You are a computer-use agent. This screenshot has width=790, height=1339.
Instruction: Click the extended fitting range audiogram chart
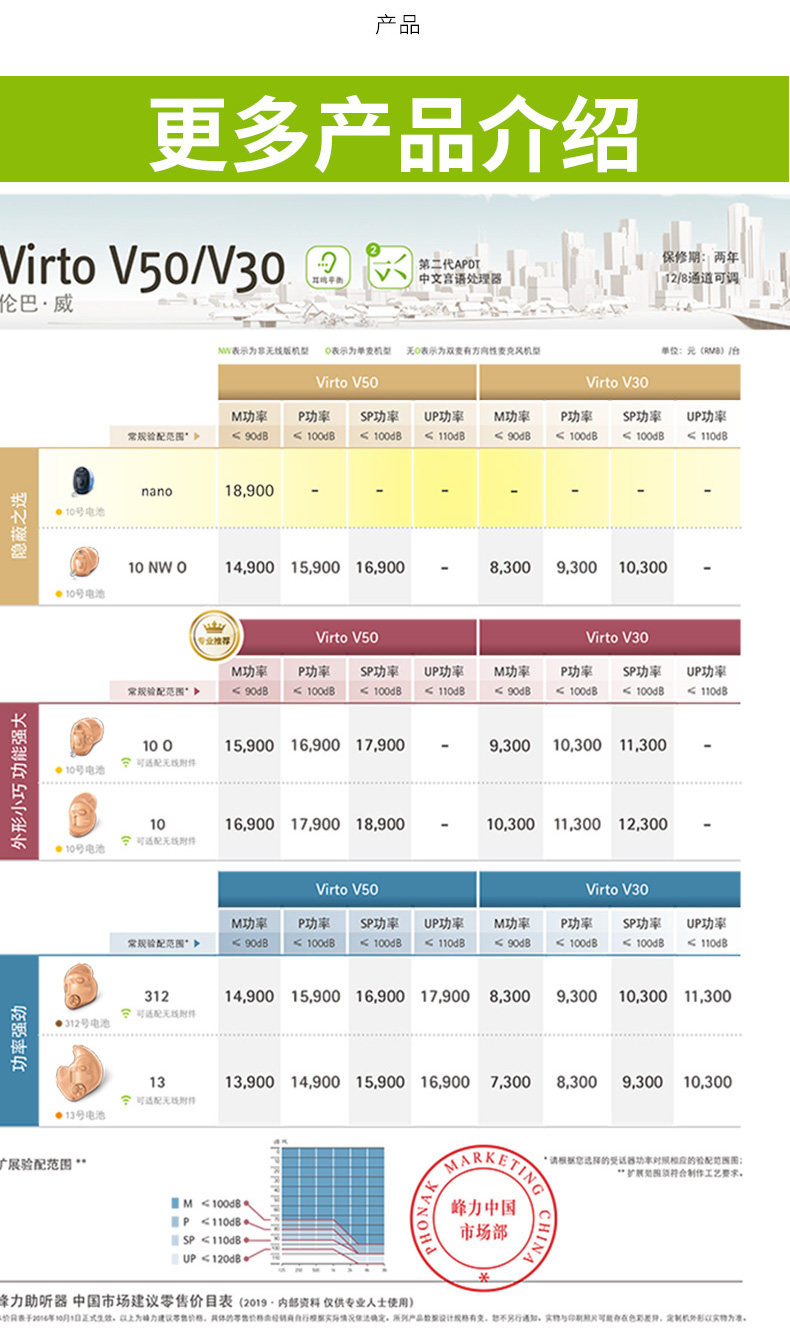pyautogui.click(x=328, y=1208)
